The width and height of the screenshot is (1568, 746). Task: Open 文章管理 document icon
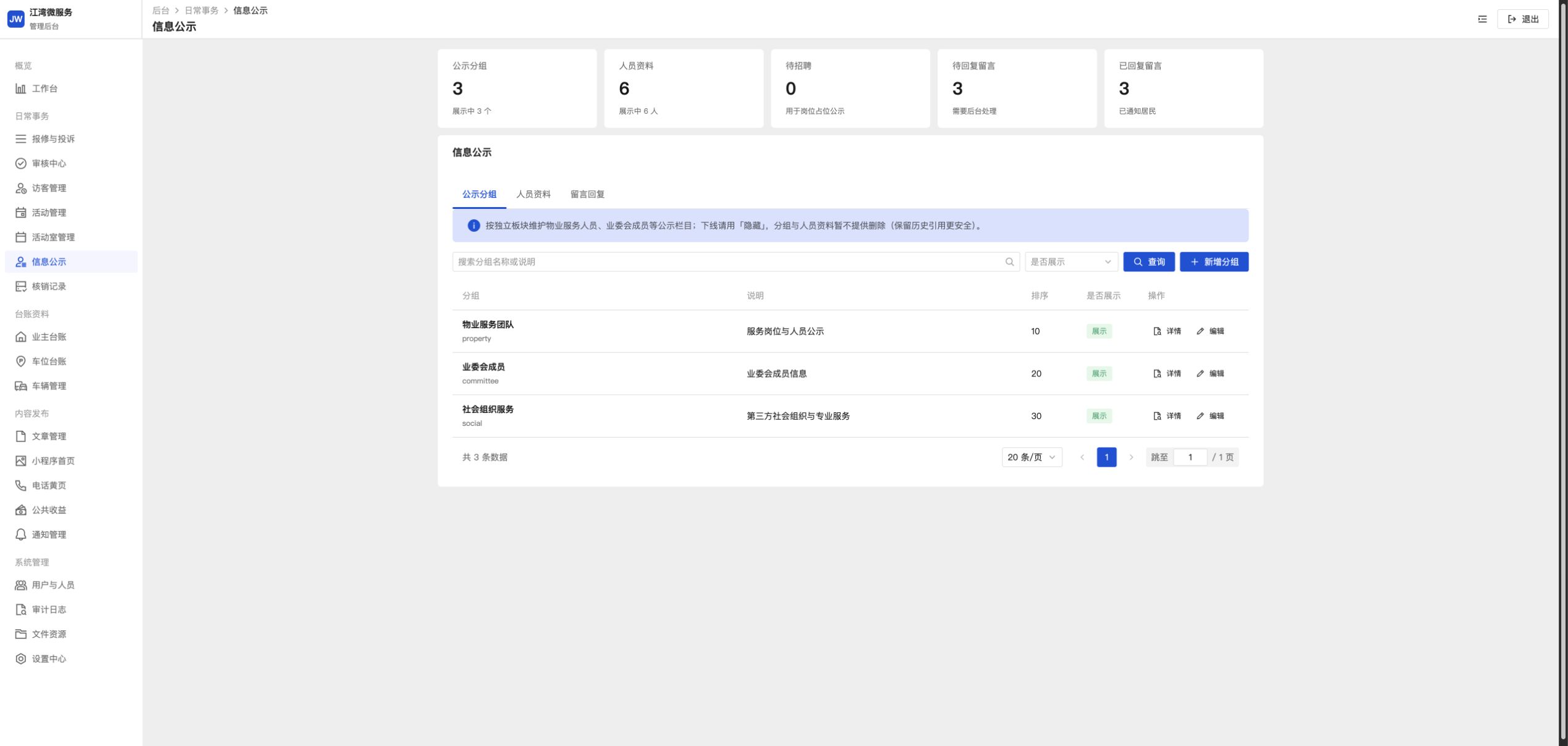20,436
